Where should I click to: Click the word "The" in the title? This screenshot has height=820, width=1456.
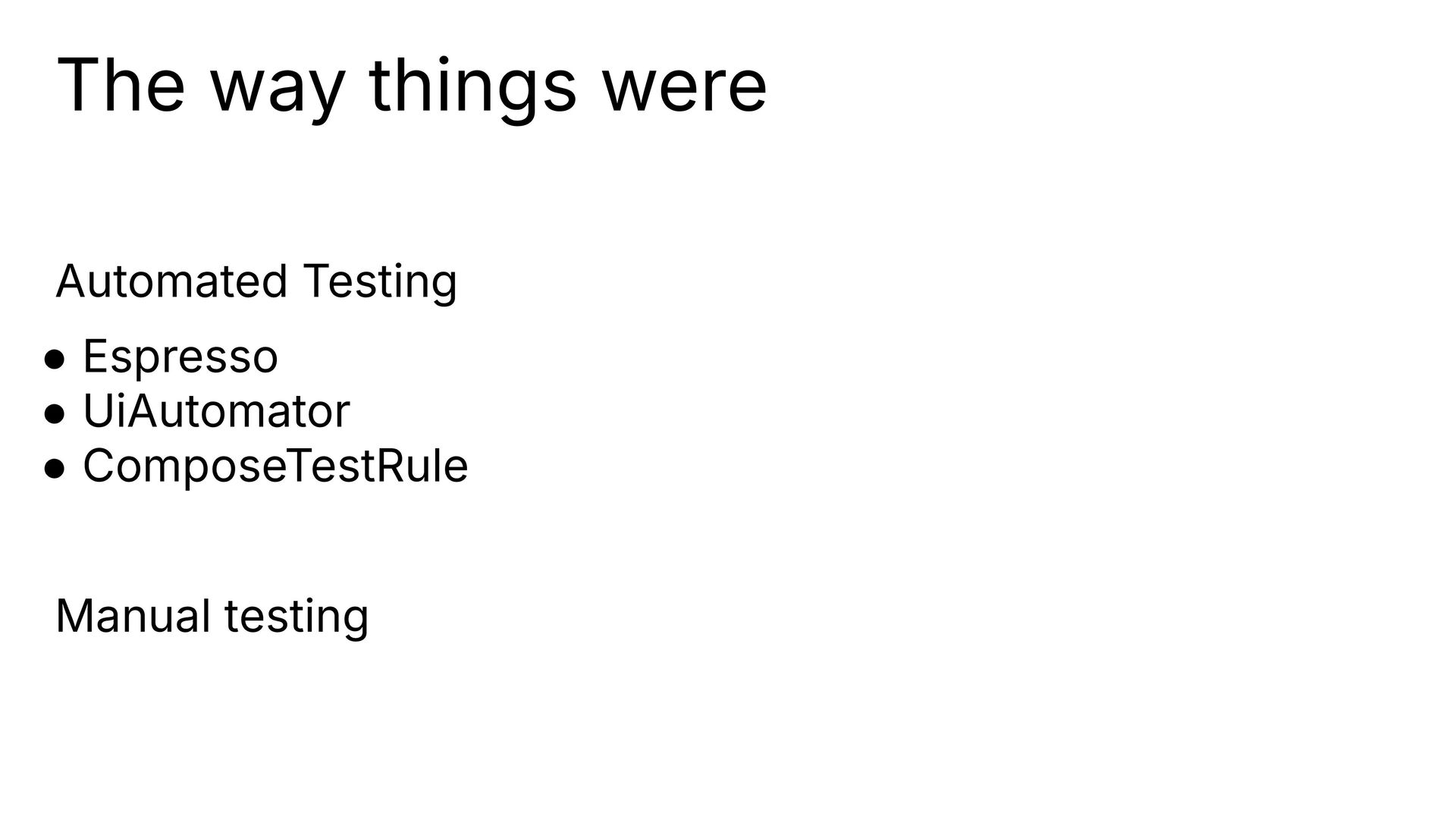[x=121, y=86]
